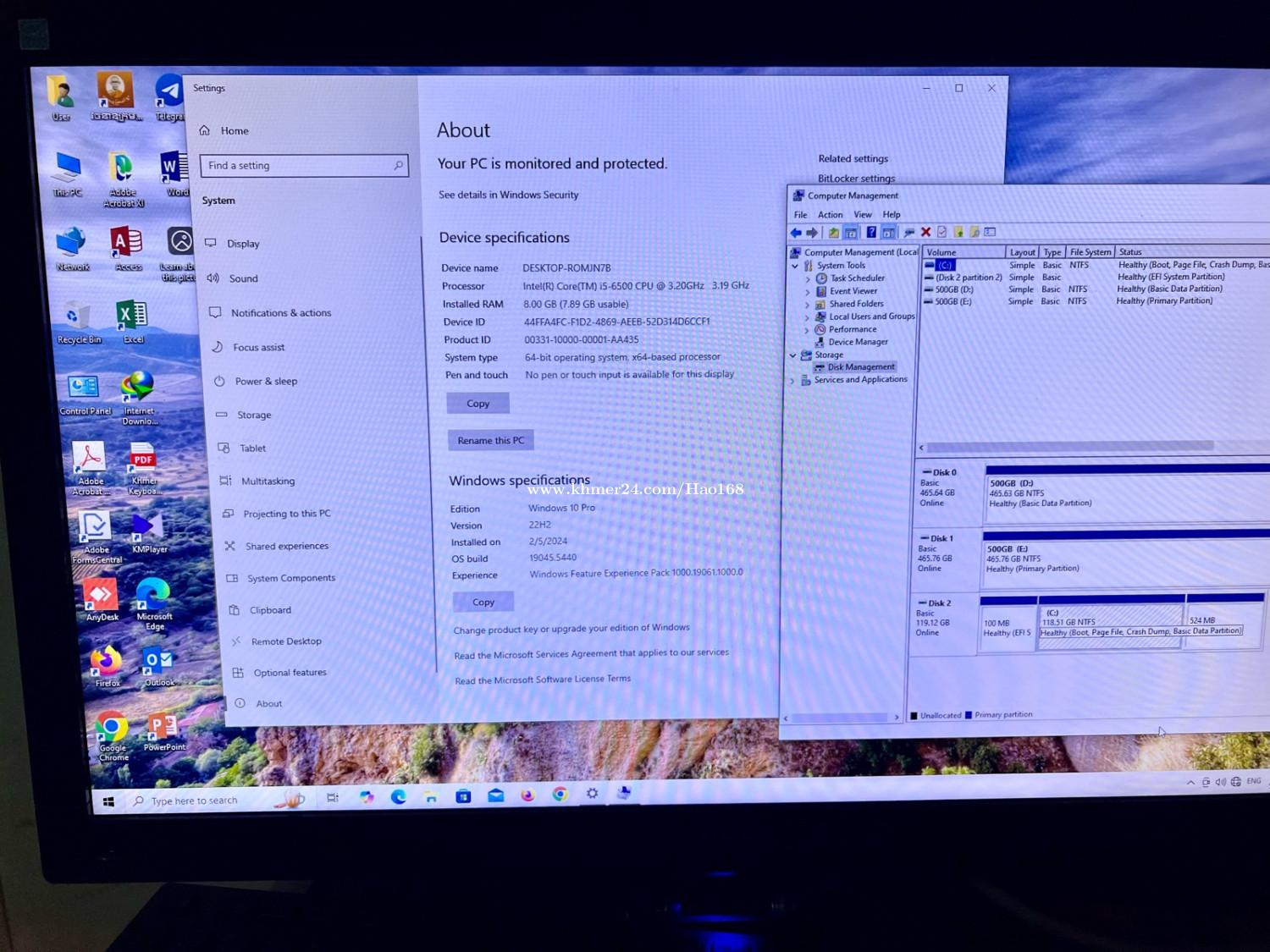Expand Services and Applications node arrow

pyautogui.click(x=792, y=381)
